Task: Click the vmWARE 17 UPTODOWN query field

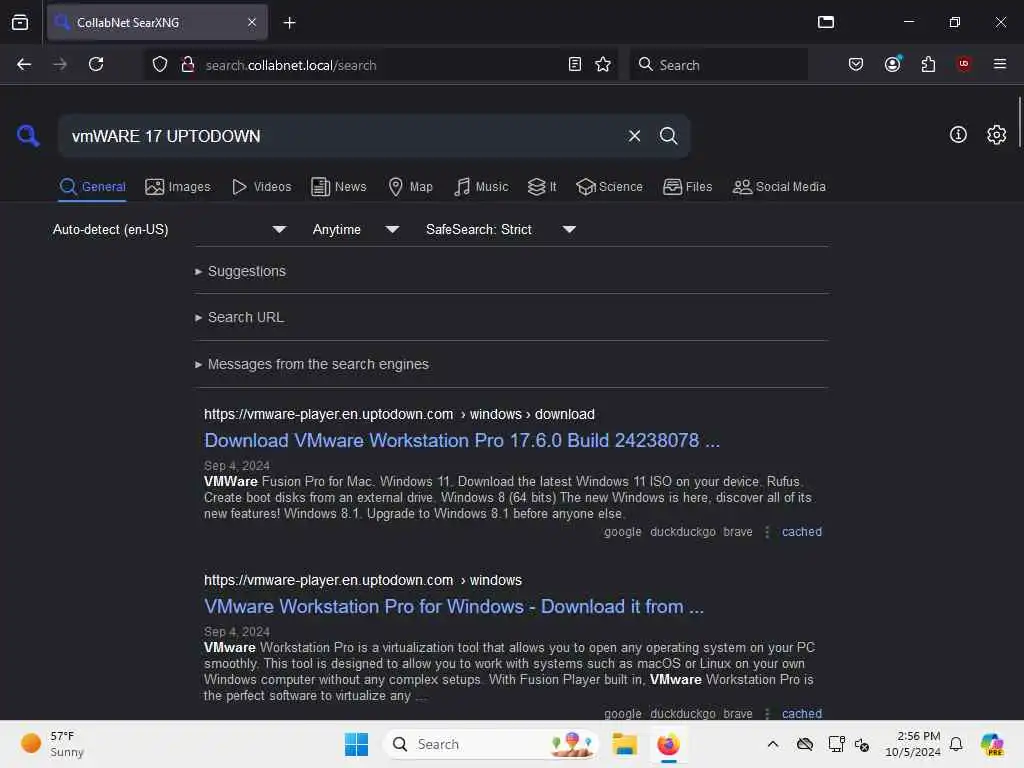Action: point(340,136)
